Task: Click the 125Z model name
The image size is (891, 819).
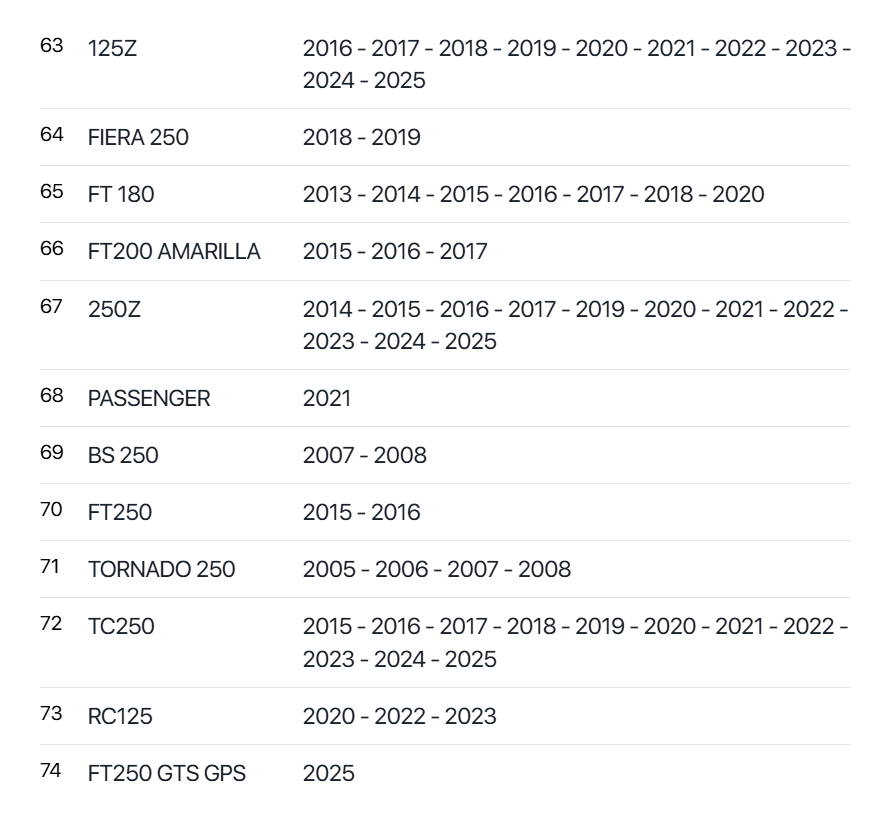Action: 112,48
